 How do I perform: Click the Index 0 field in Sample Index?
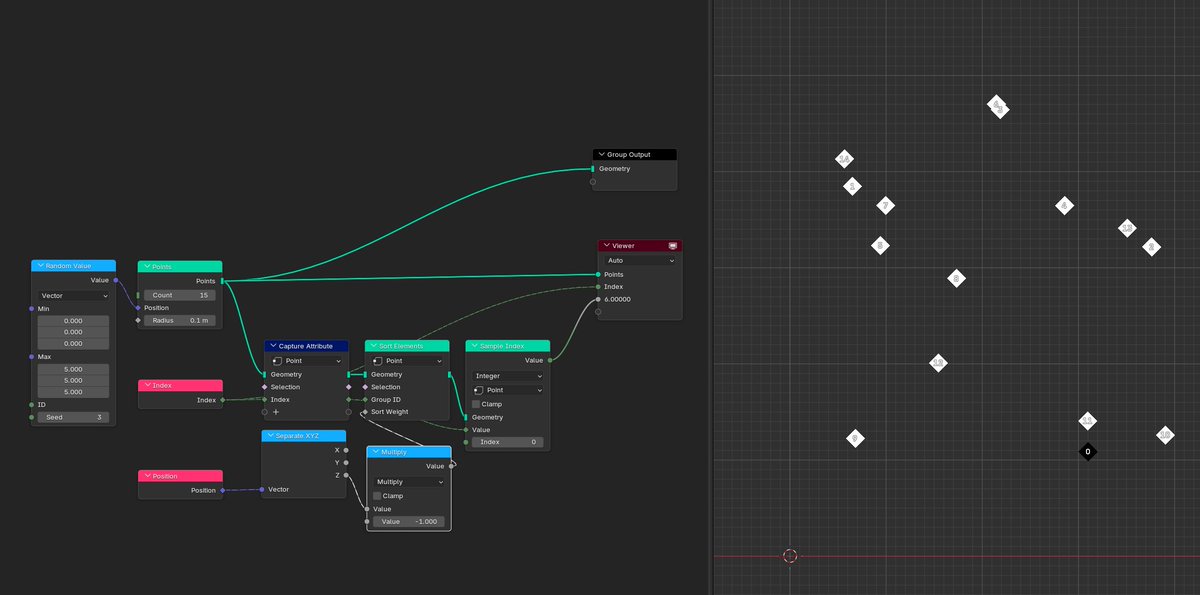508,442
